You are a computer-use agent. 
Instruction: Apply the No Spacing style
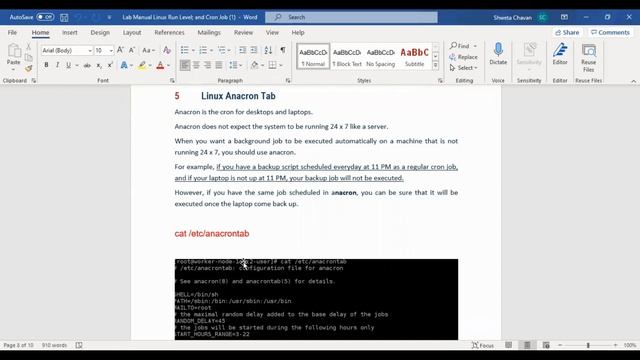380,57
